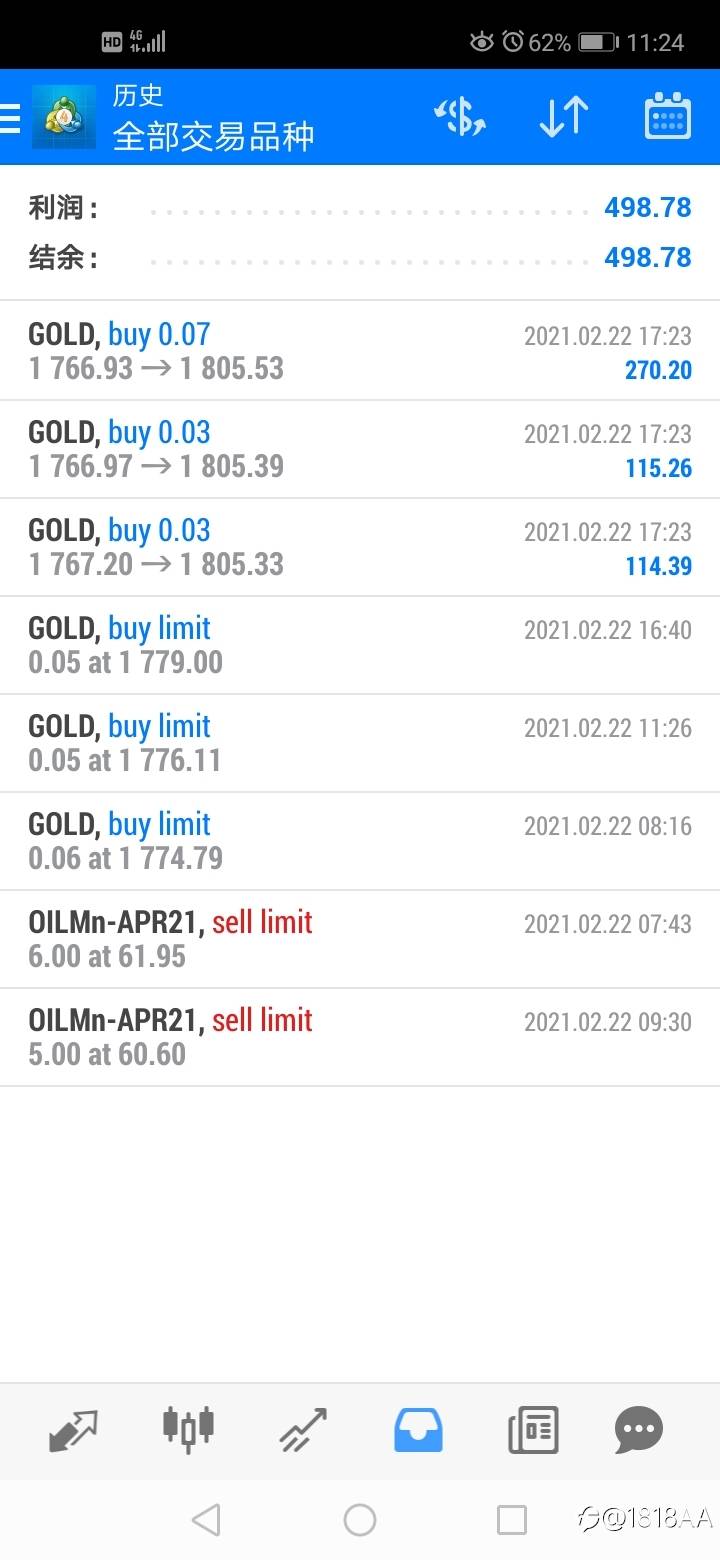Open the calendar date range picker
Image resolution: width=720 pixels, height=1560 pixels.
667,118
